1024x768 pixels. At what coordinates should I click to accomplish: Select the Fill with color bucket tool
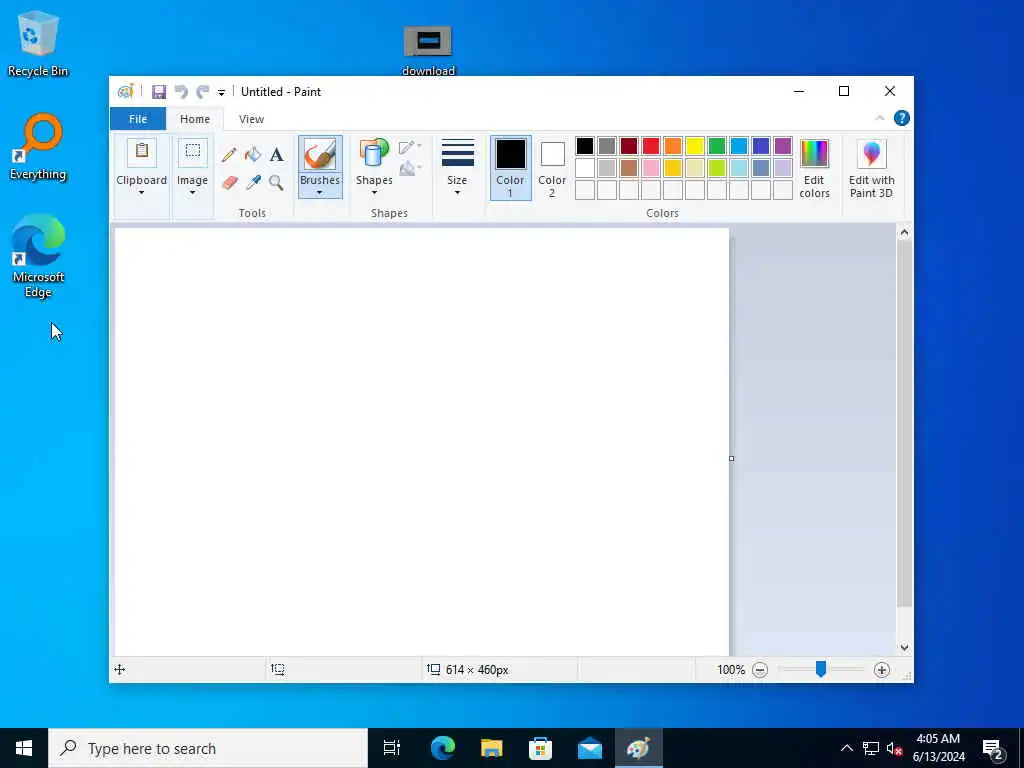[x=253, y=155]
